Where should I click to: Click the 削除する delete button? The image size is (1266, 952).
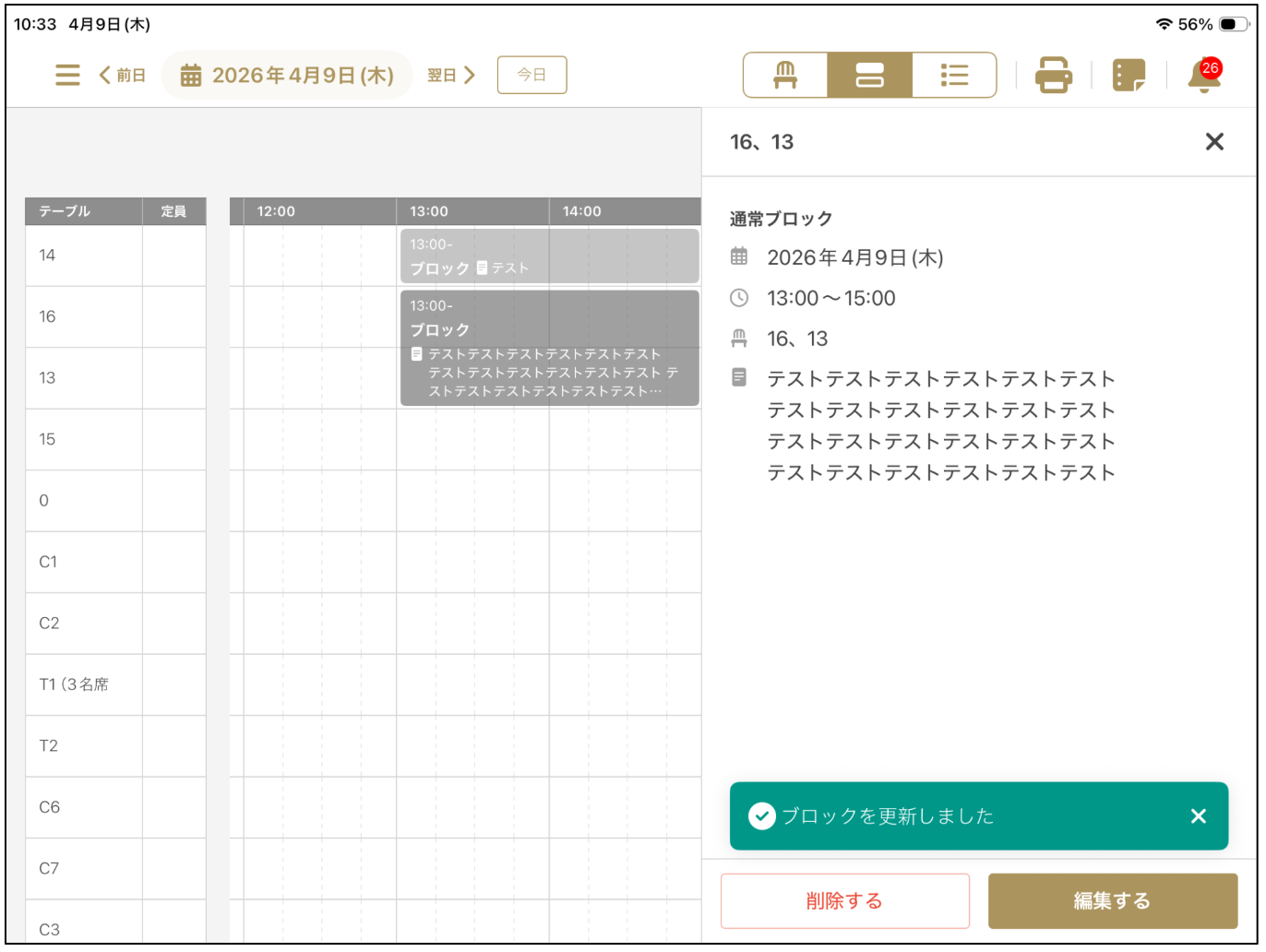coord(844,900)
